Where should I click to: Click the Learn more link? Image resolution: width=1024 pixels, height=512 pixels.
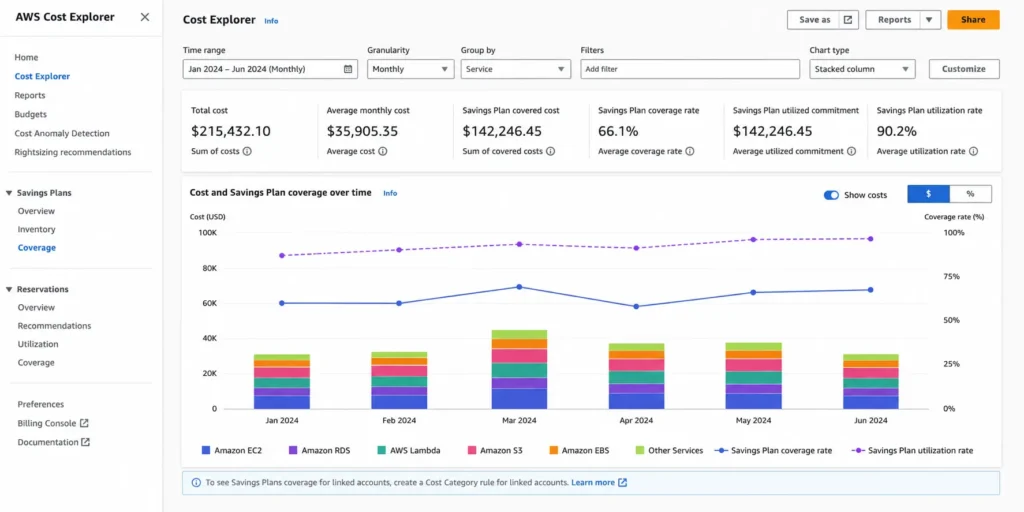coord(593,483)
